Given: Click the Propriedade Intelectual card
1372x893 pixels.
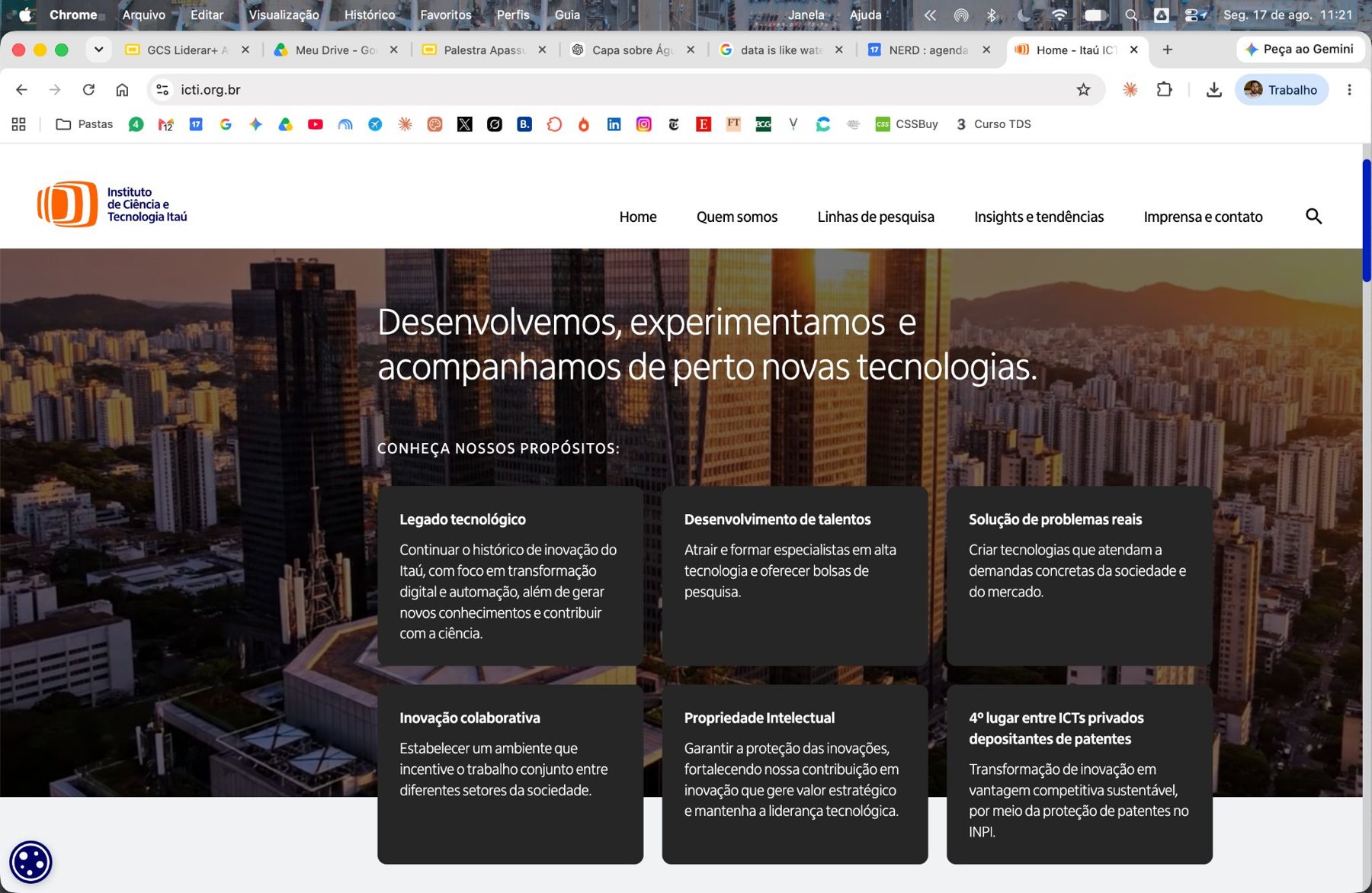Looking at the screenshot, I should 794,774.
